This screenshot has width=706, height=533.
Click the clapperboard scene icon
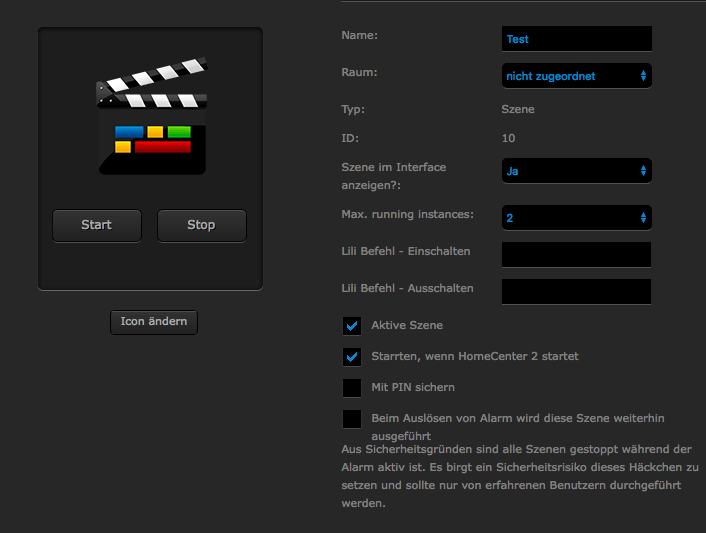(151, 119)
